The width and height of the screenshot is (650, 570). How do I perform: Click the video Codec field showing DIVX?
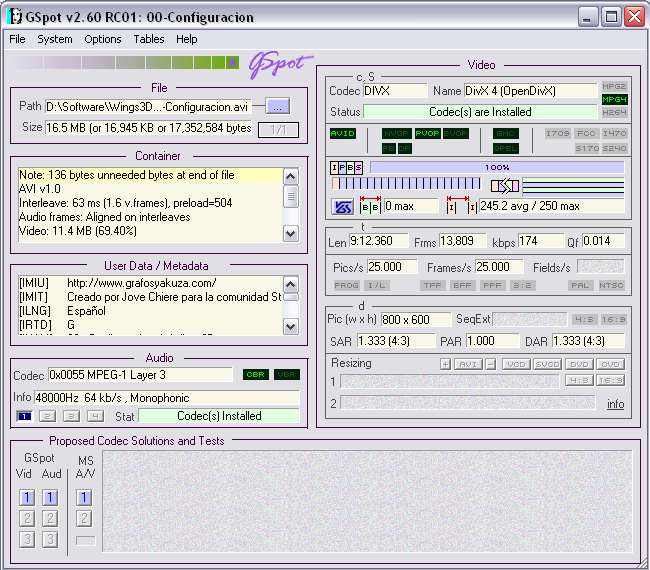(395, 91)
